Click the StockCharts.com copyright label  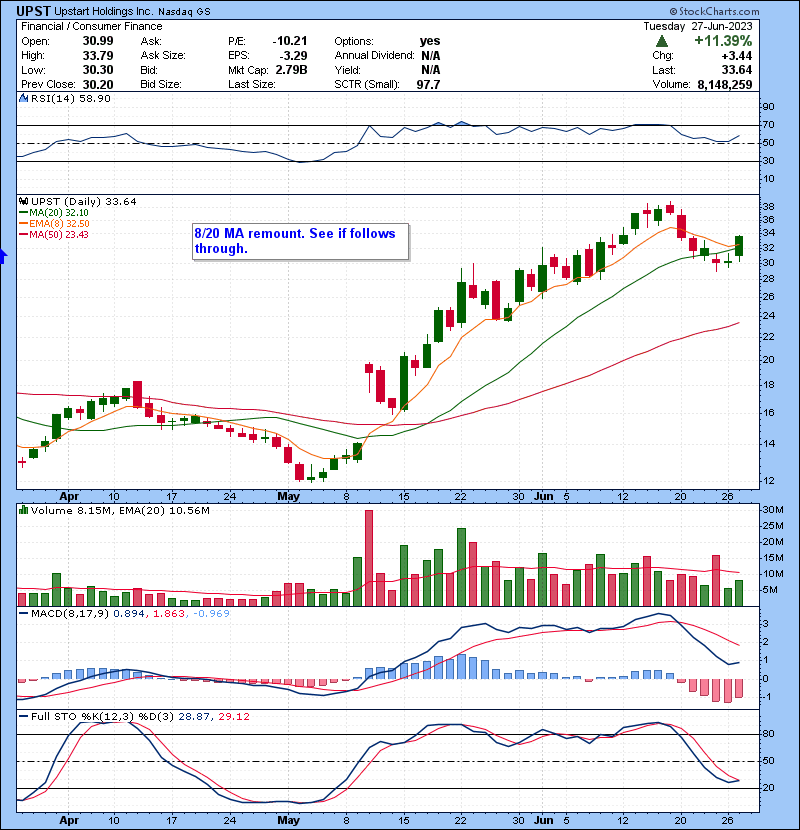point(714,11)
